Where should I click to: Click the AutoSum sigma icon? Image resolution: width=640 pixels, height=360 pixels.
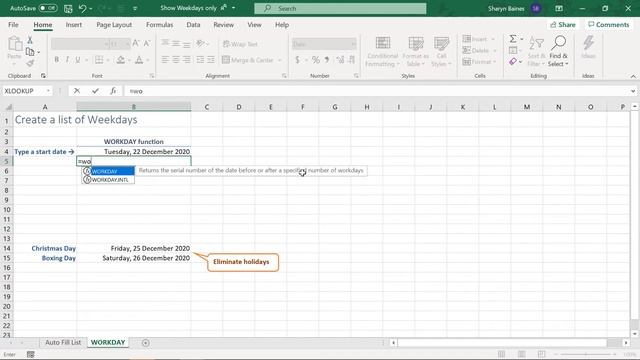tap(513, 39)
